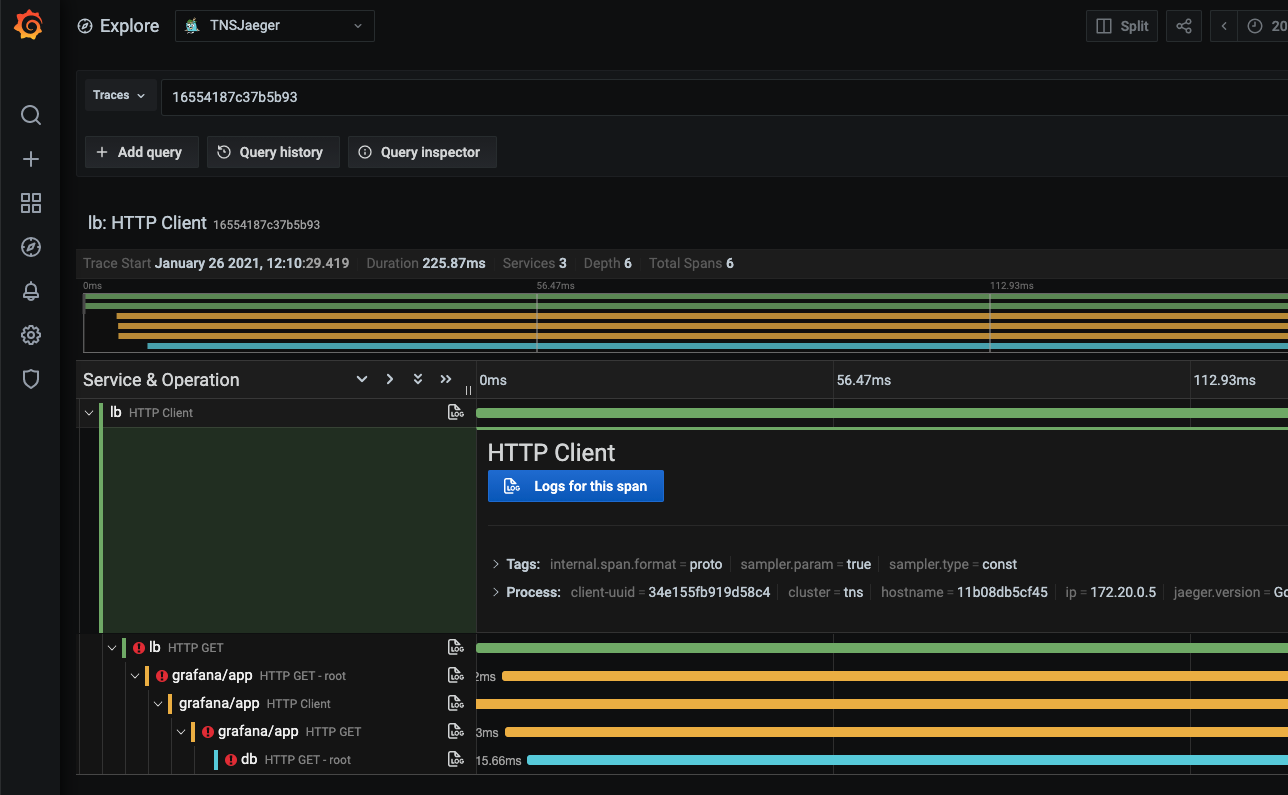Split the Explore pane
The image size is (1288, 795).
click(1122, 26)
